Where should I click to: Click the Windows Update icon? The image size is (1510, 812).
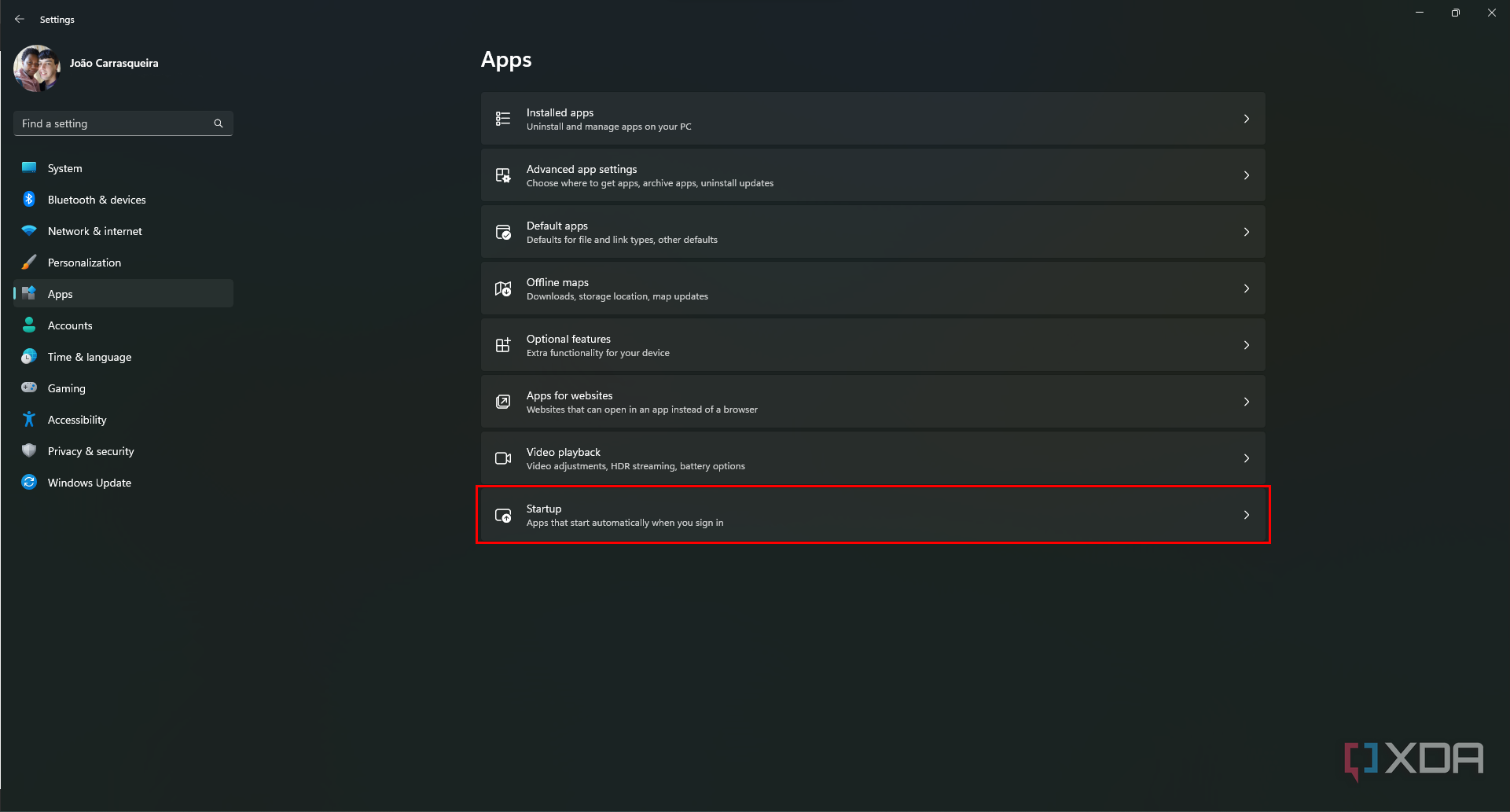[29, 482]
